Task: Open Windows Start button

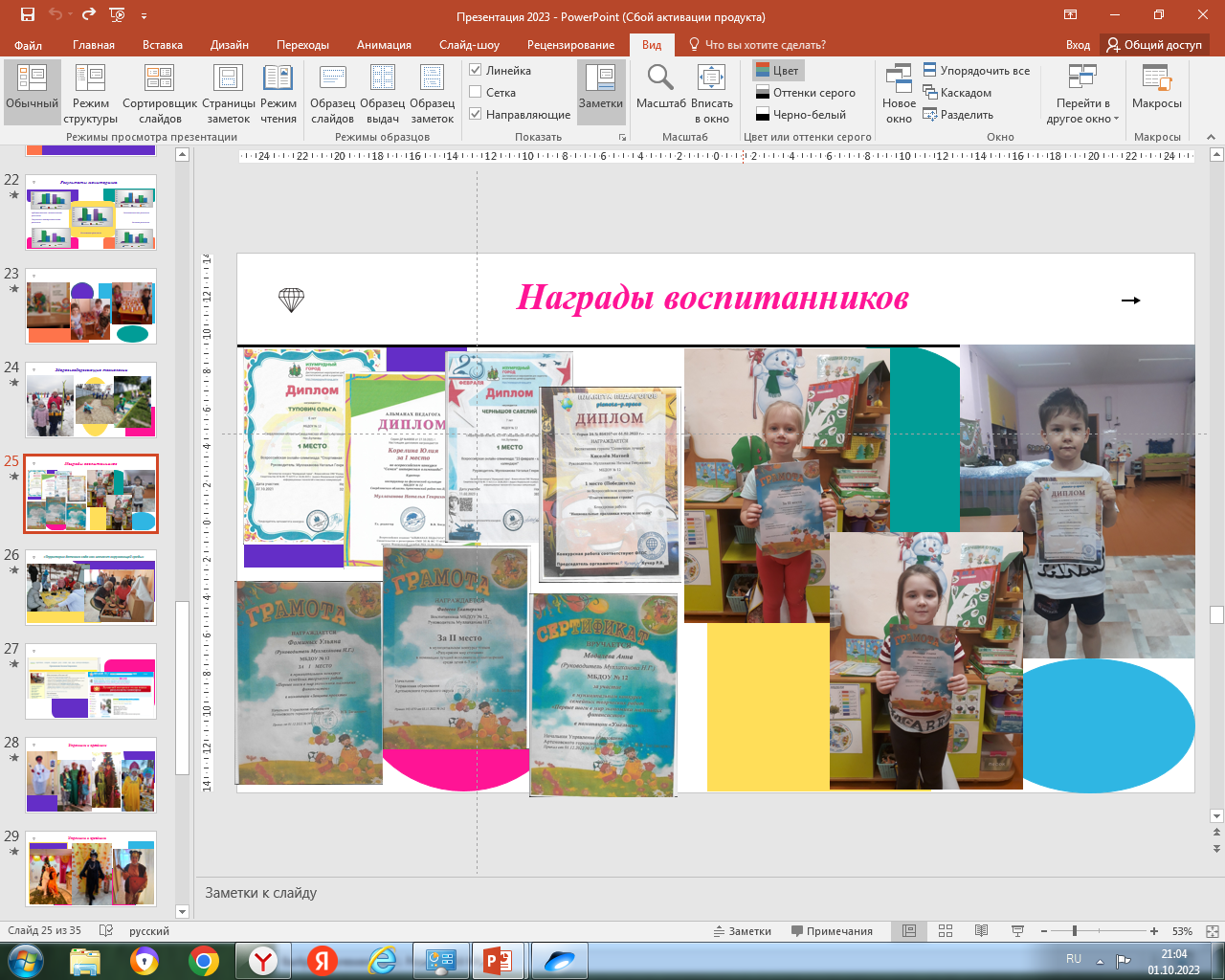Action: click(x=26, y=961)
